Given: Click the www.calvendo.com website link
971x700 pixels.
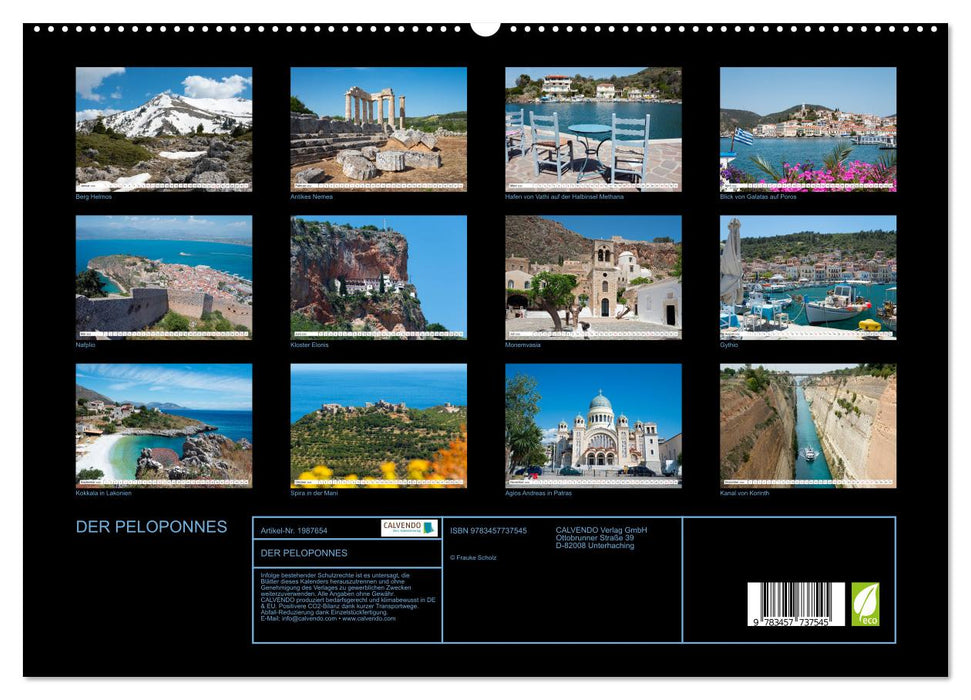Looking at the screenshot, I should (x=370, y=618).
